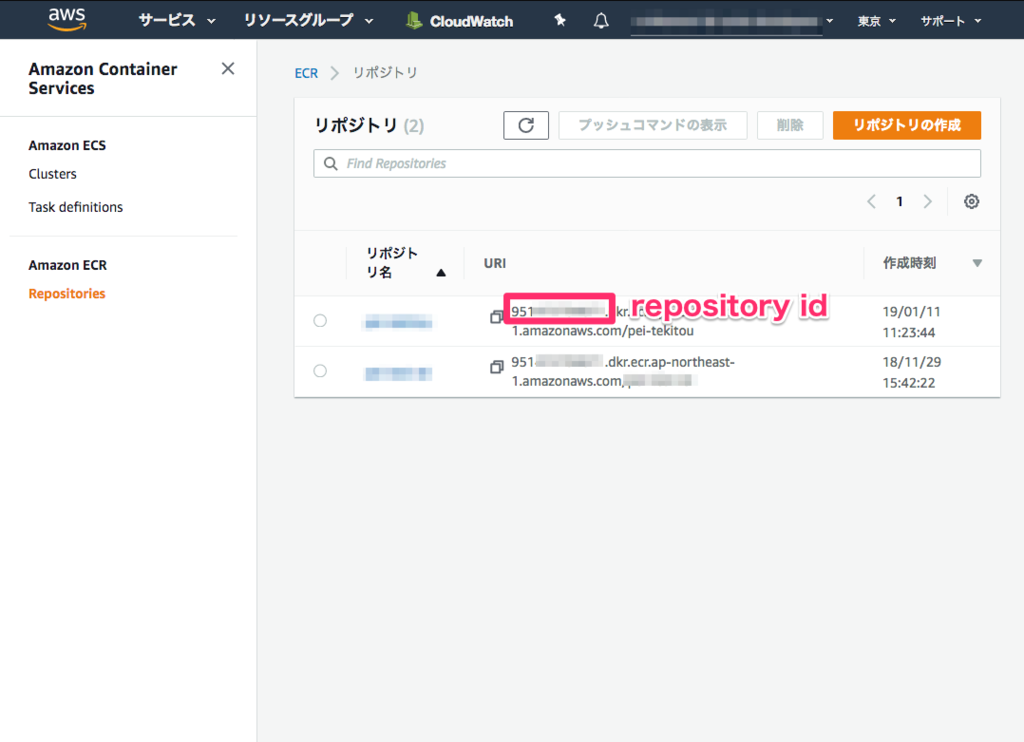This screenshot has width=1024, height=742.
Task: Open the notifications bell
Action: pos(601,21)
